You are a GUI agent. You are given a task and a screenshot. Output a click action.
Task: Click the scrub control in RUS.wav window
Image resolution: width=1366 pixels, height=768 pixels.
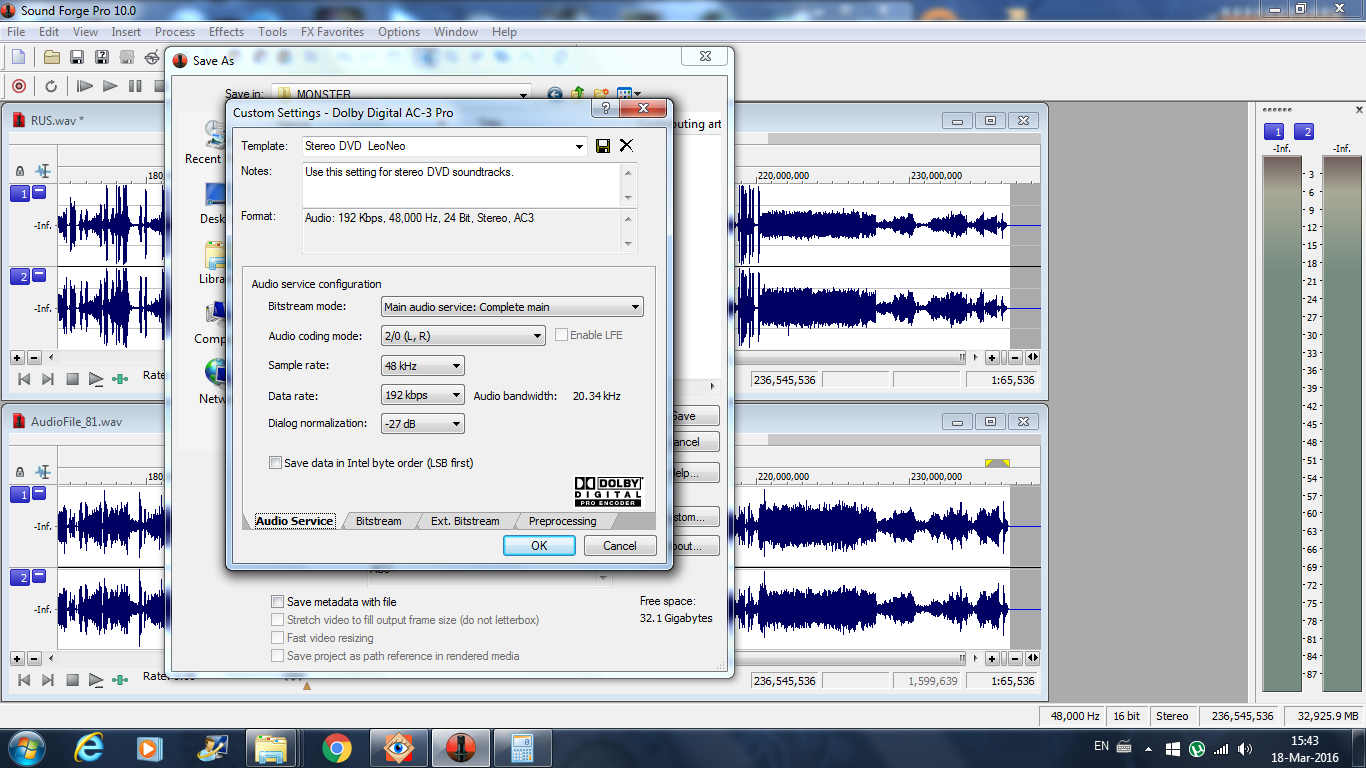coord(120,379)
